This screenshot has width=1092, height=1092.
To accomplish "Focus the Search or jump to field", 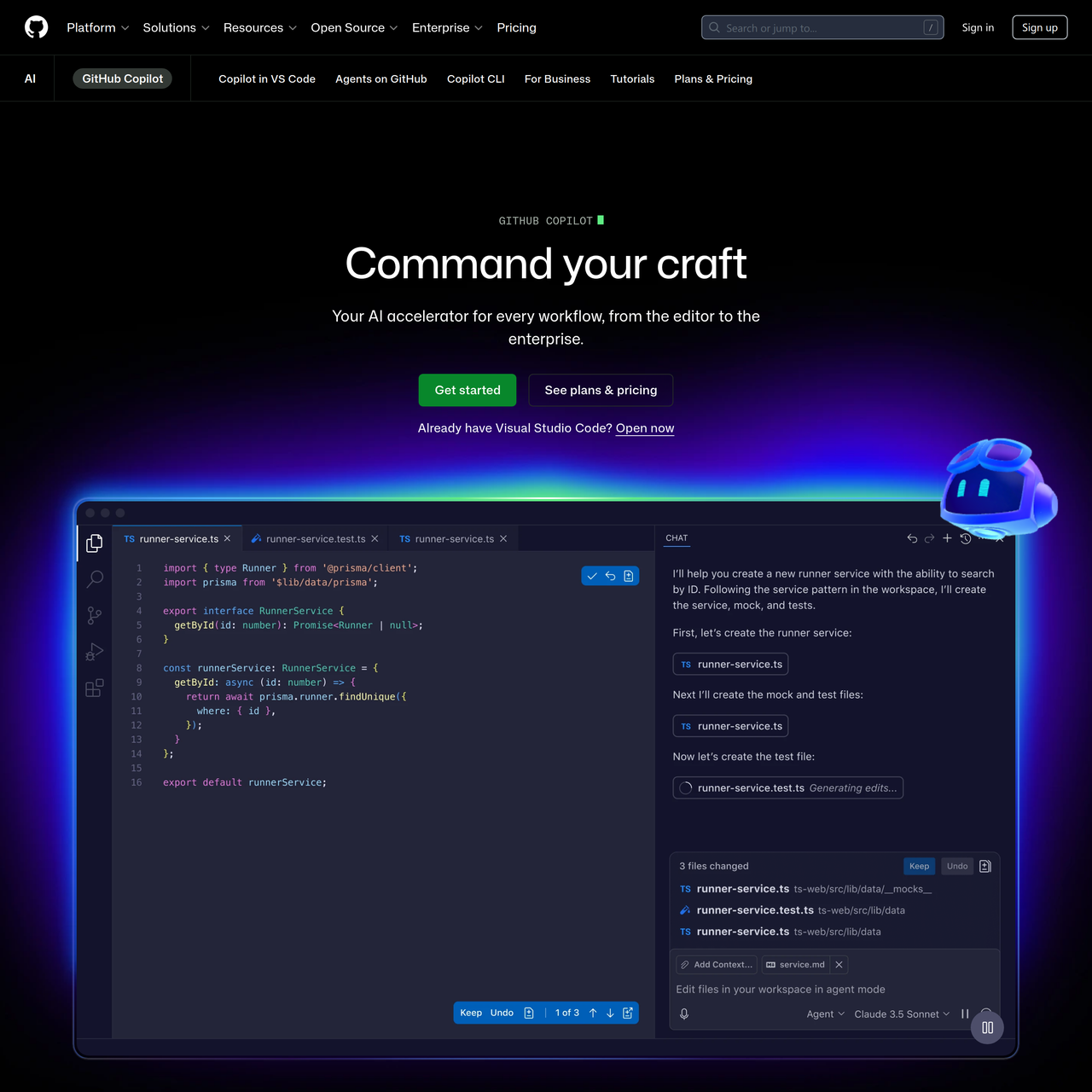I will click(822, 27).
